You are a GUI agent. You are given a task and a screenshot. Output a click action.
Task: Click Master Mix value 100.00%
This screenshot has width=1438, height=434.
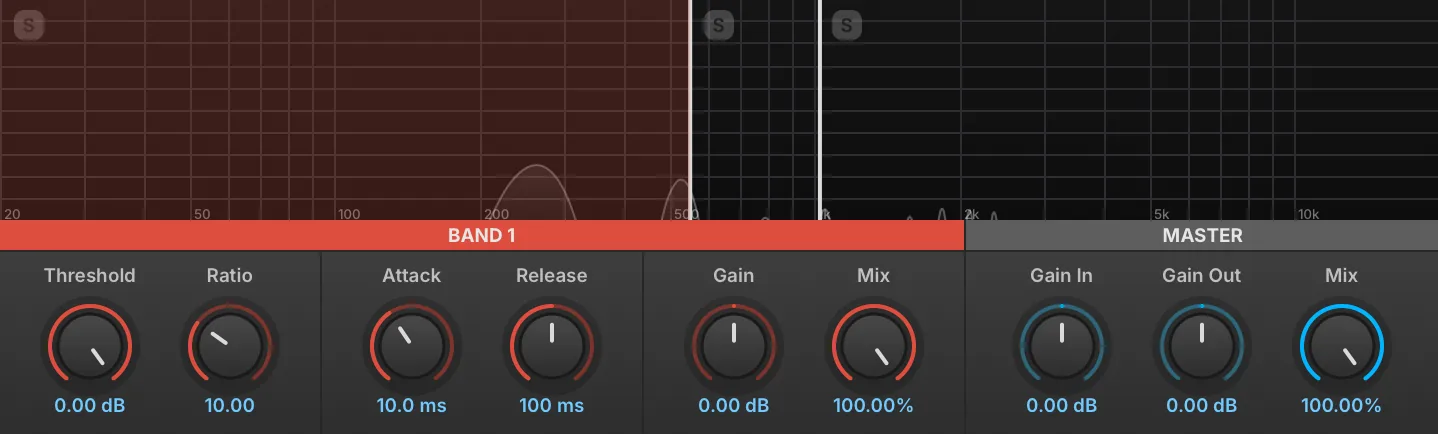1341,406
